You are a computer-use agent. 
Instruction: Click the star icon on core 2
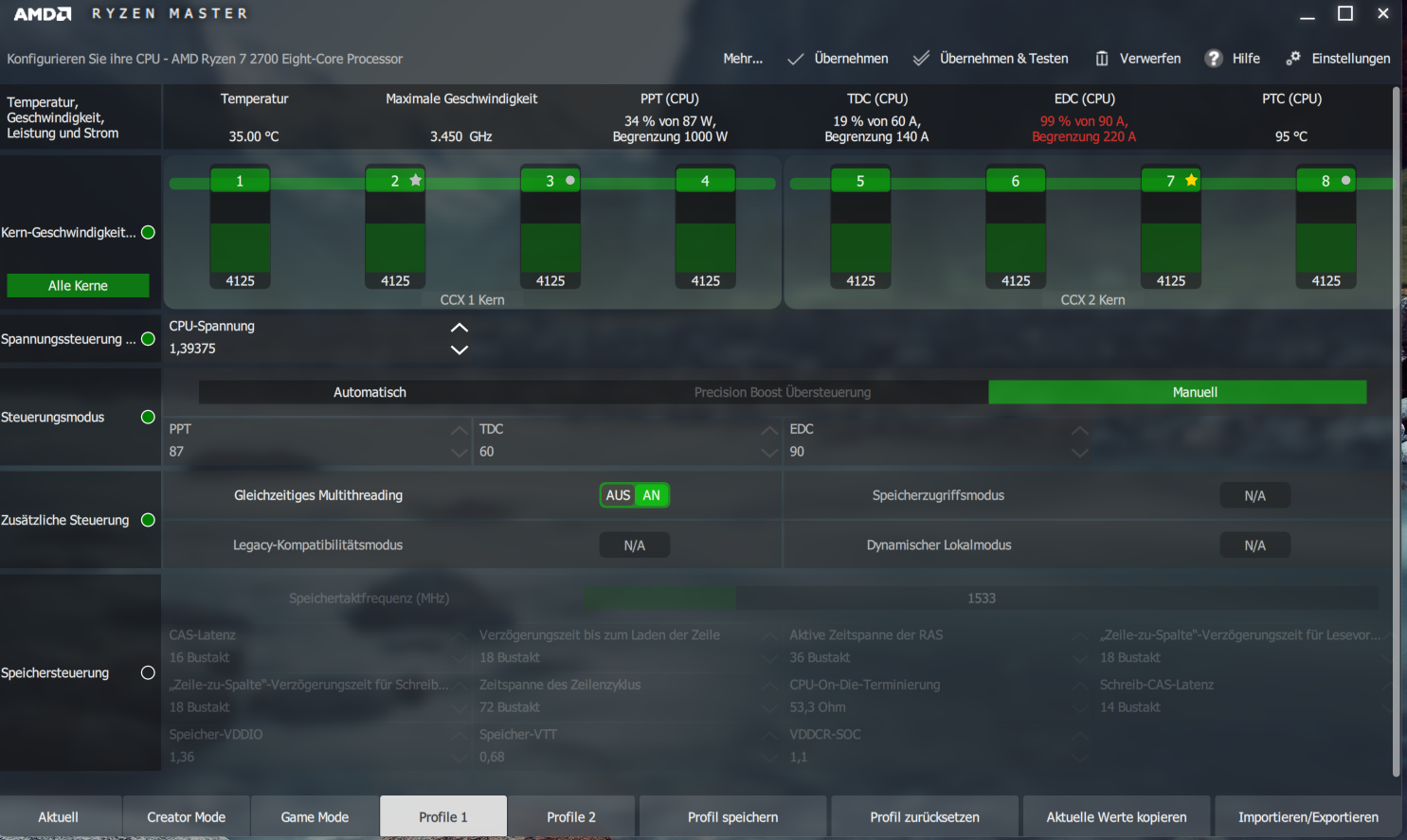416,180
